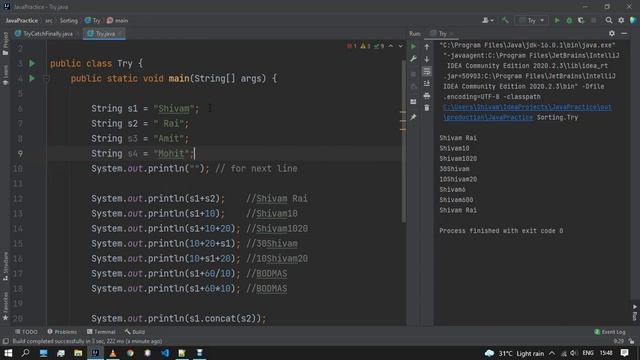Open File Explorer from the taskbar
The height and width of the screenshot is (360, 640).
pos(78,353)
